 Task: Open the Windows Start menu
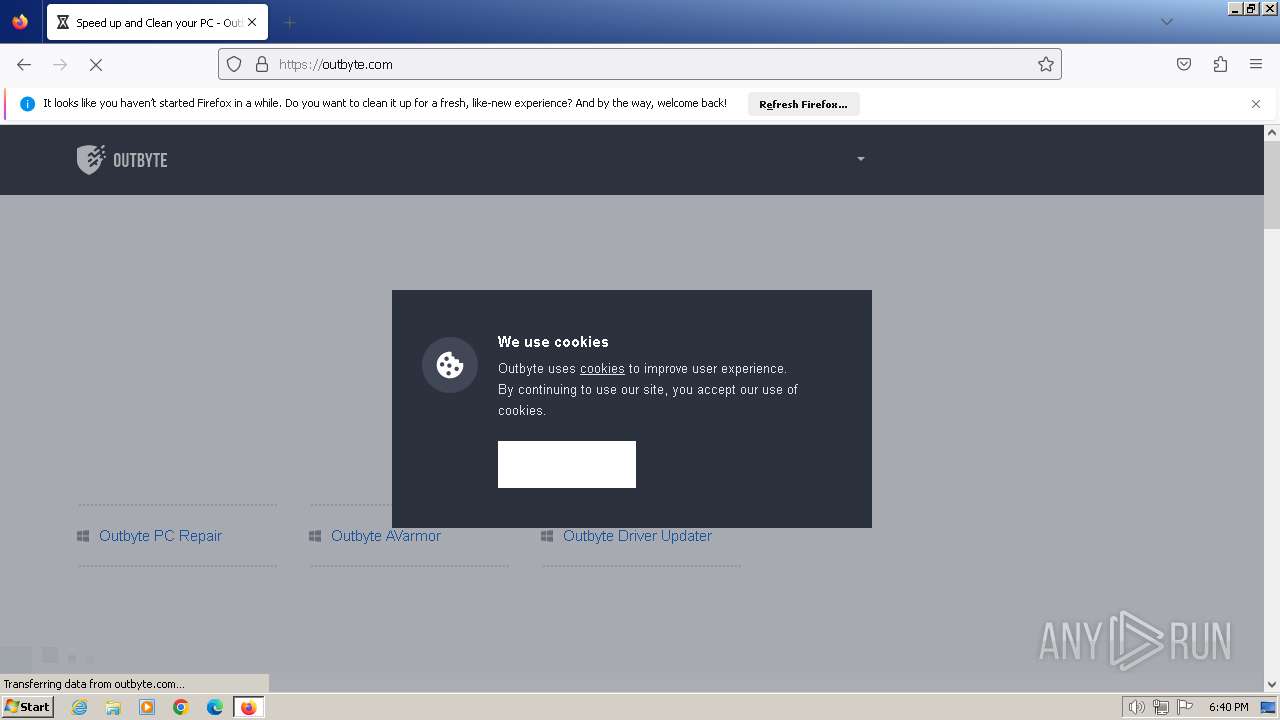coord(27,706)
